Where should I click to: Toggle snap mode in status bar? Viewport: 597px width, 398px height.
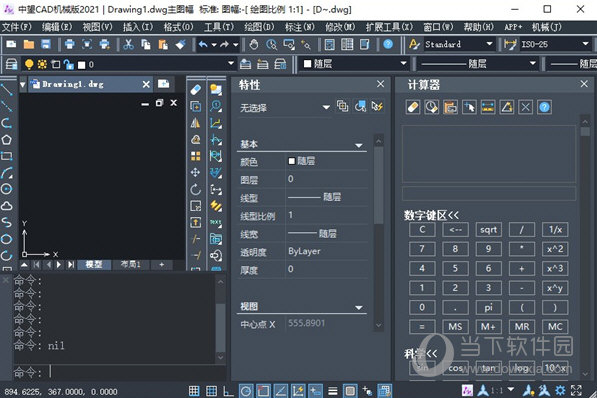click(x=194, y=391)
